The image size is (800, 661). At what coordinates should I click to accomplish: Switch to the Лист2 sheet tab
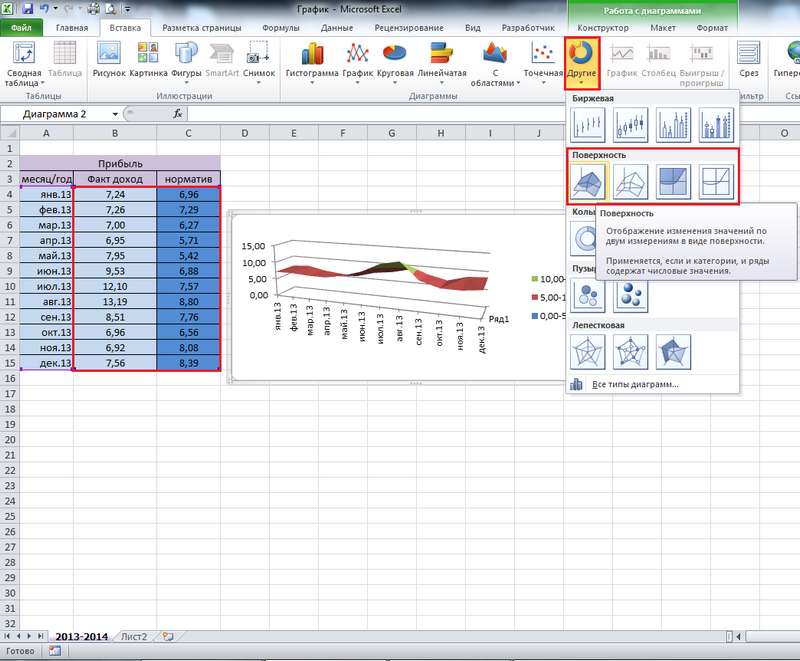tap(134, 637)
